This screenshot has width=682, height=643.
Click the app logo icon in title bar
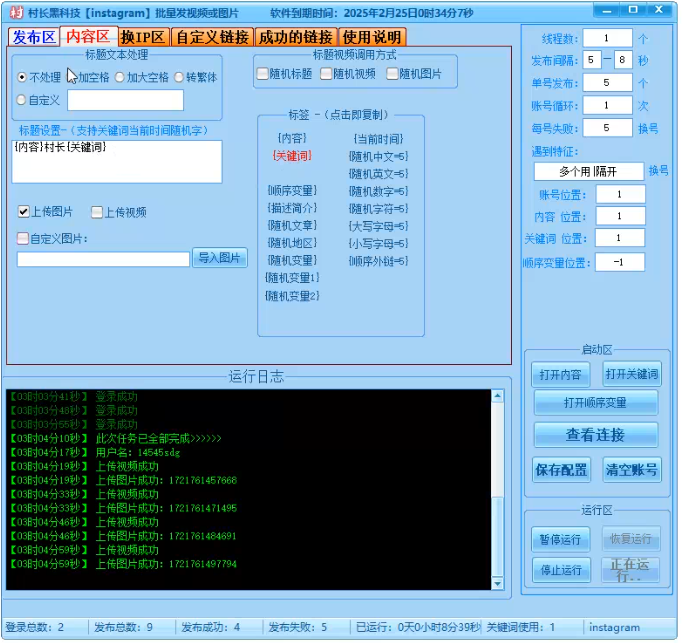coord(16,12)
